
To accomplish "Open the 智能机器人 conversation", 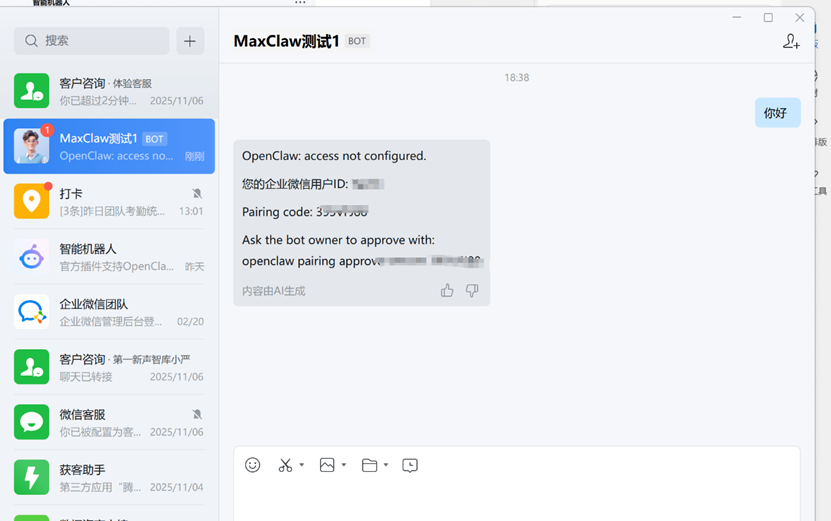I will click(x=109, y=257).
